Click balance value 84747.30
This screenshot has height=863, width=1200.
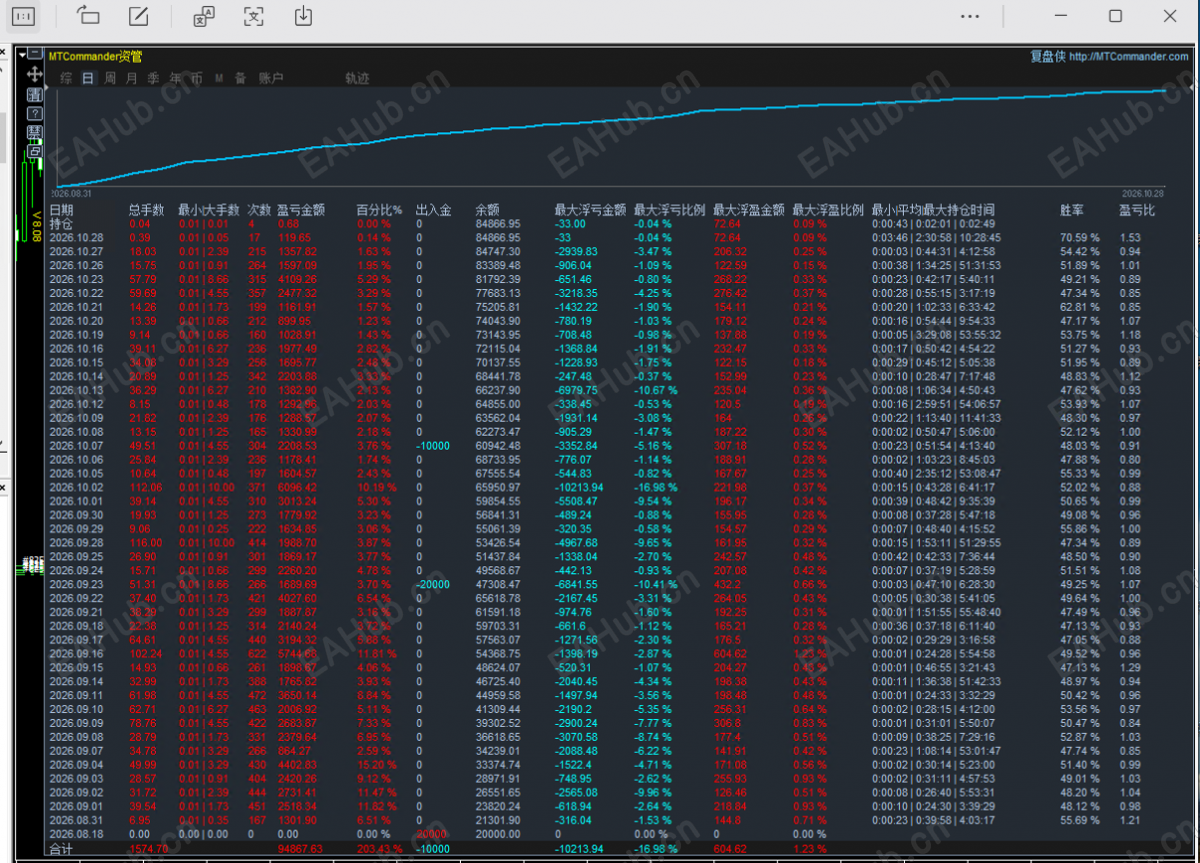[x=498, y=251]
